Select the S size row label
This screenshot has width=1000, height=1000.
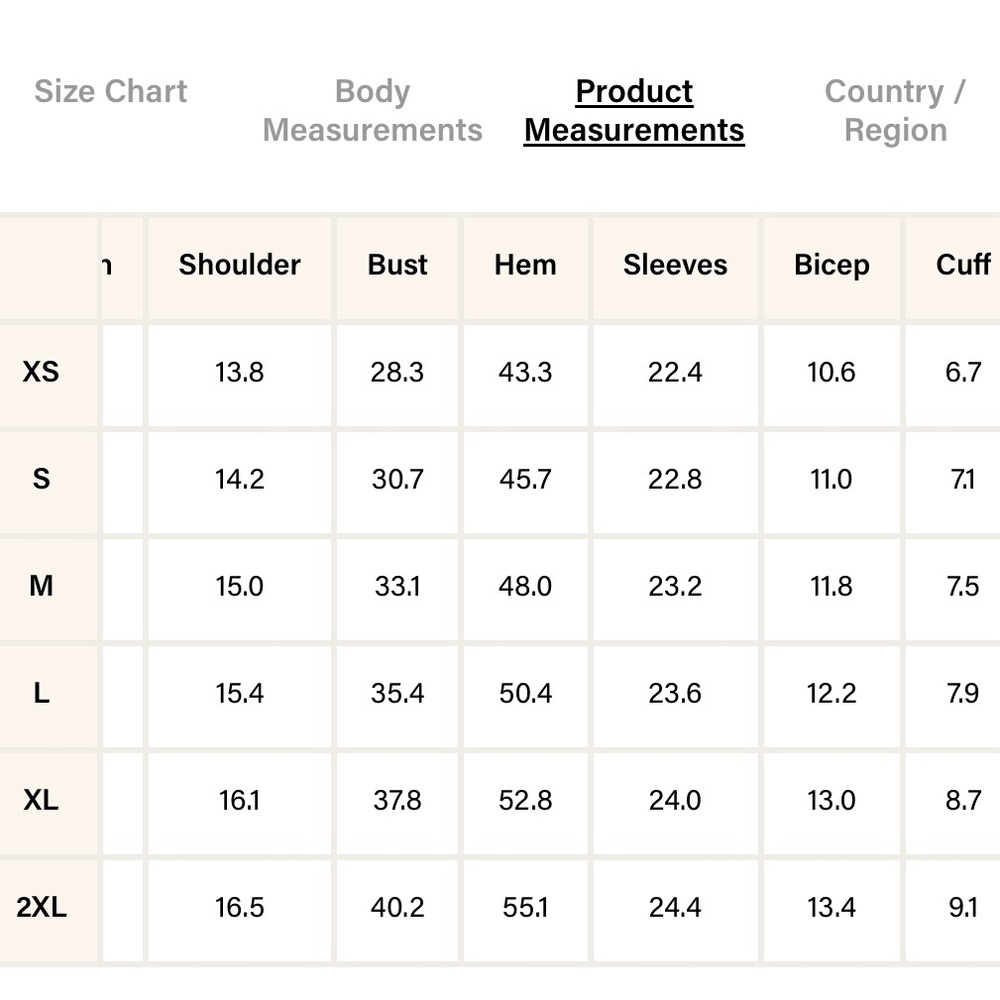tap(41, 479)
